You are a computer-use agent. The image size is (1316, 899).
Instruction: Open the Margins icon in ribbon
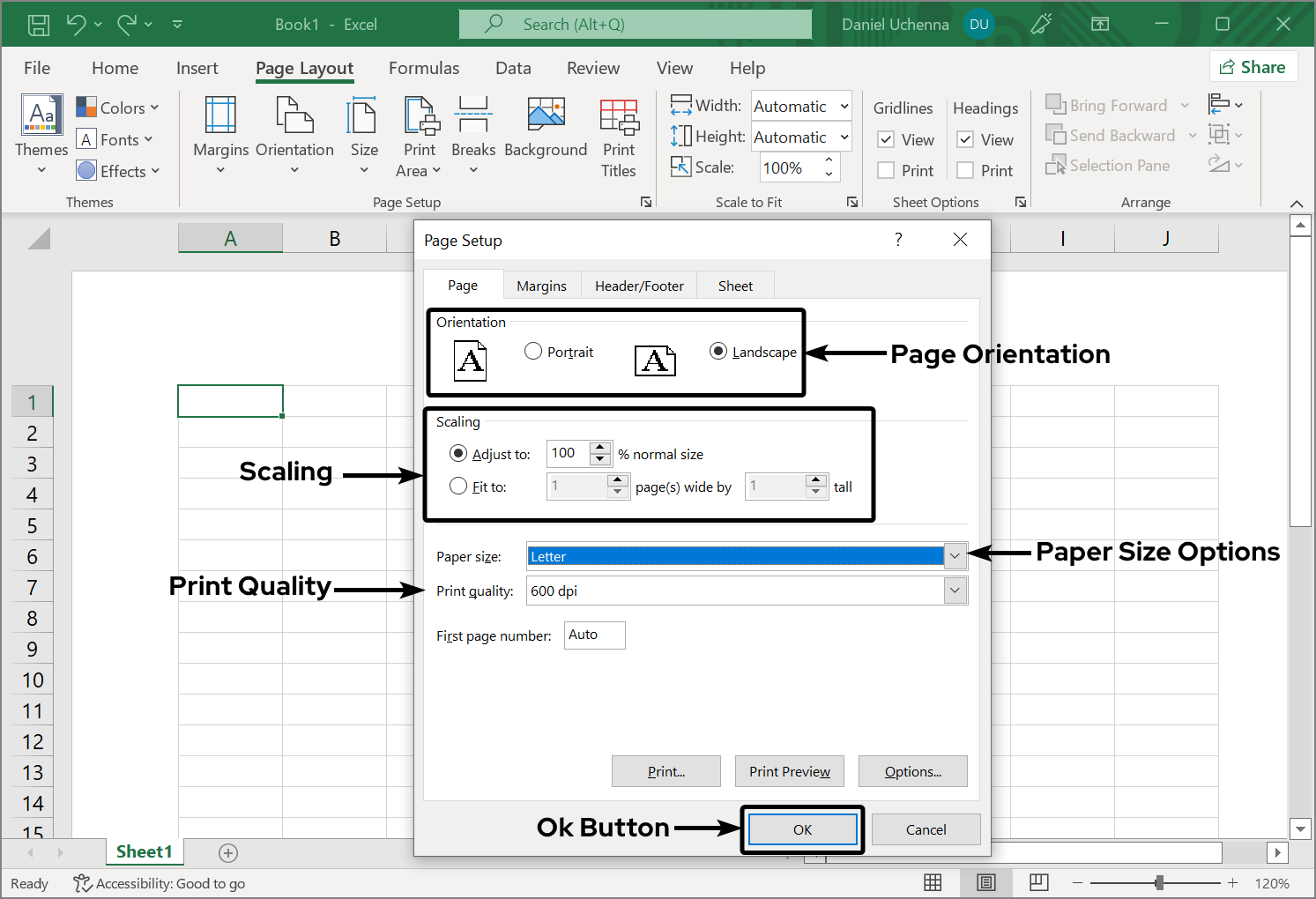tap(220, 116)
